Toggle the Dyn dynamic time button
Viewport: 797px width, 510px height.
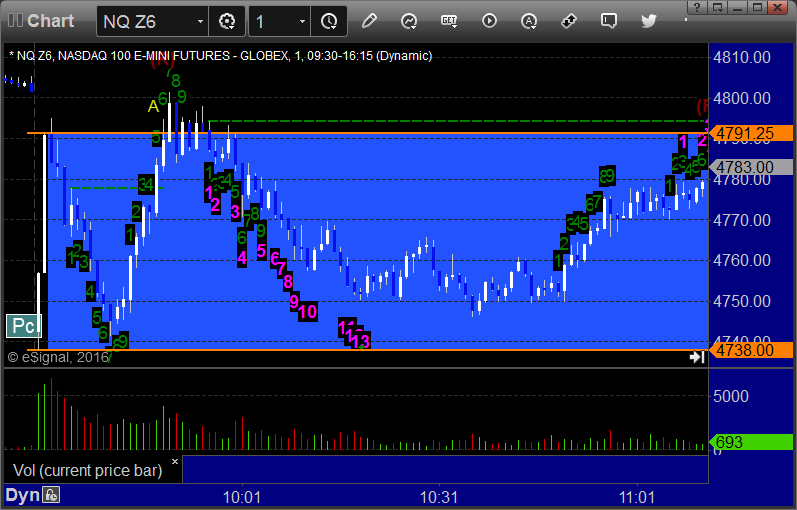coord(22,495)
